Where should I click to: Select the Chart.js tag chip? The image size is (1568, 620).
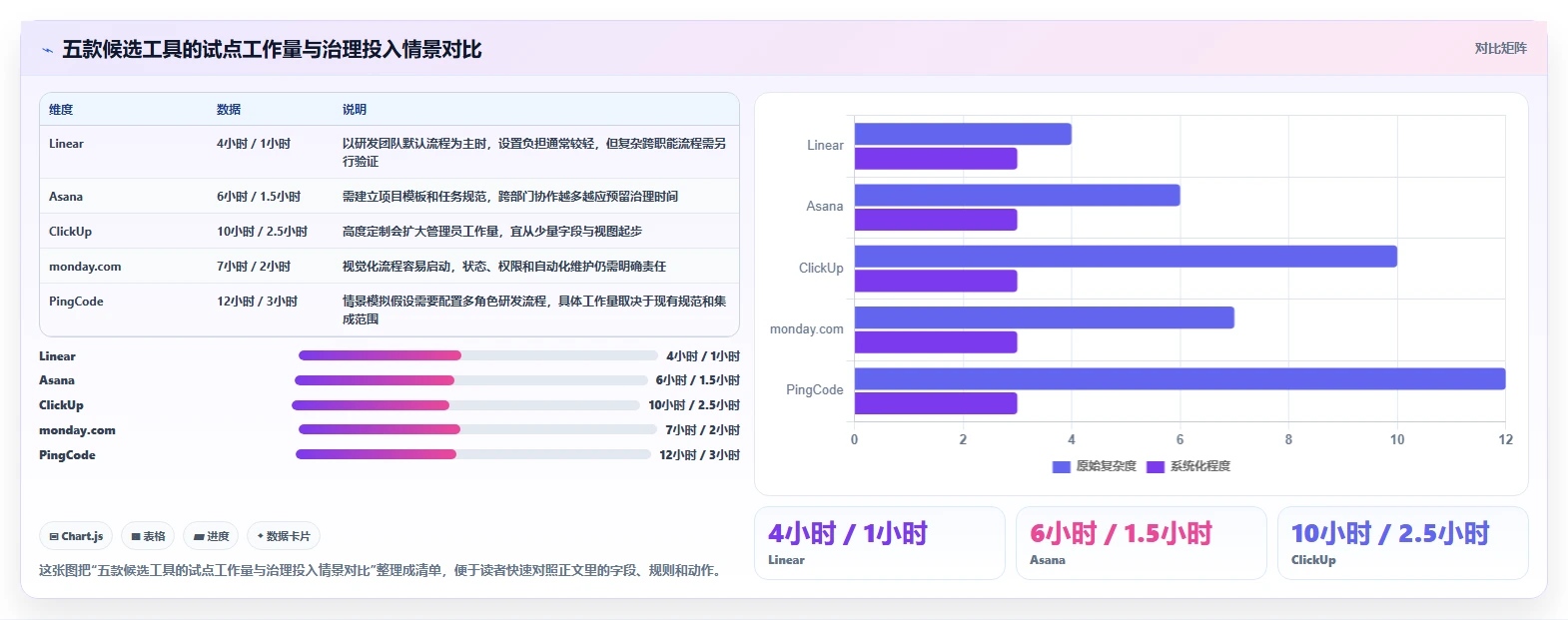pyautogui.click(x=77, y=536)
